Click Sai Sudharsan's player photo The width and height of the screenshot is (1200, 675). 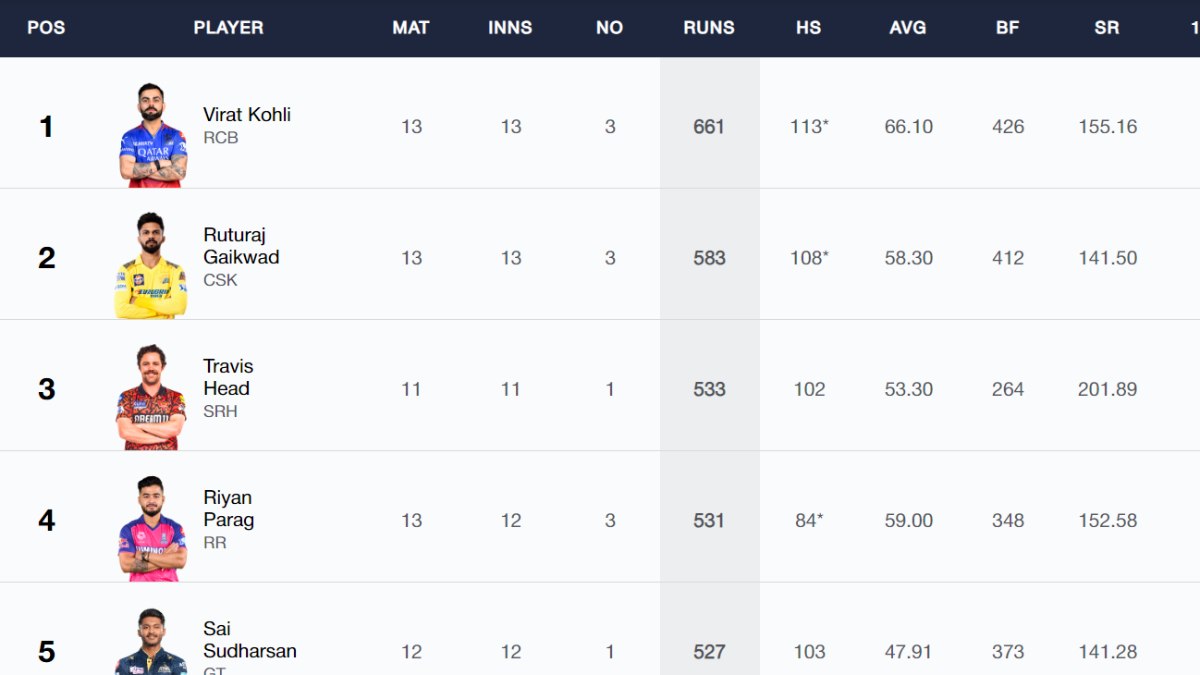click(151, 643)
